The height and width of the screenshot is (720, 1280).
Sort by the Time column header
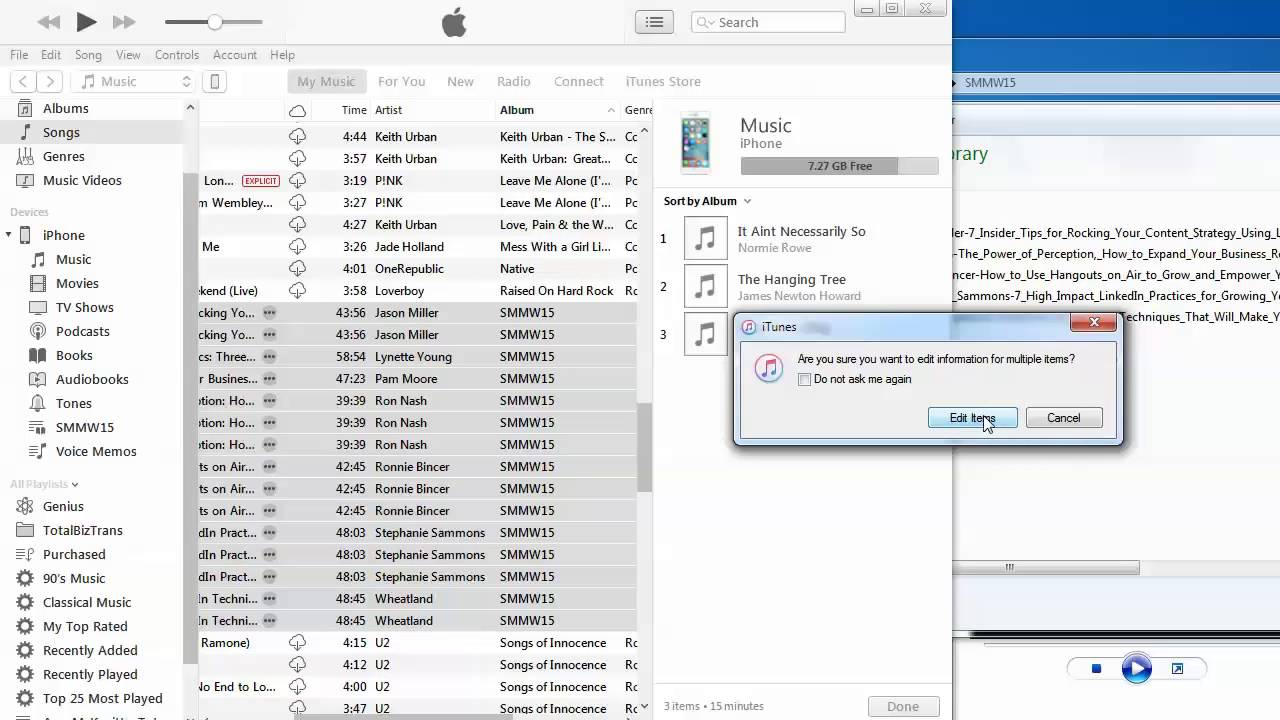click(x=354, y=110)
